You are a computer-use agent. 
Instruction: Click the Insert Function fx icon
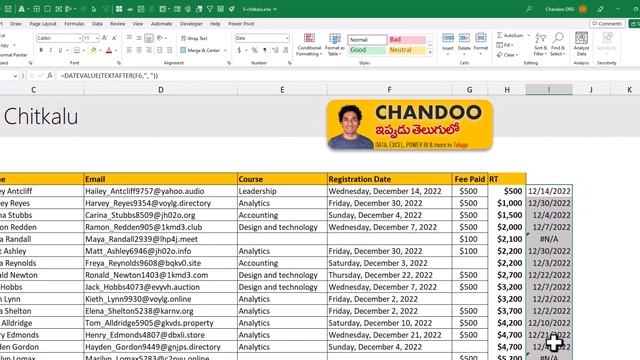[49, 76]
